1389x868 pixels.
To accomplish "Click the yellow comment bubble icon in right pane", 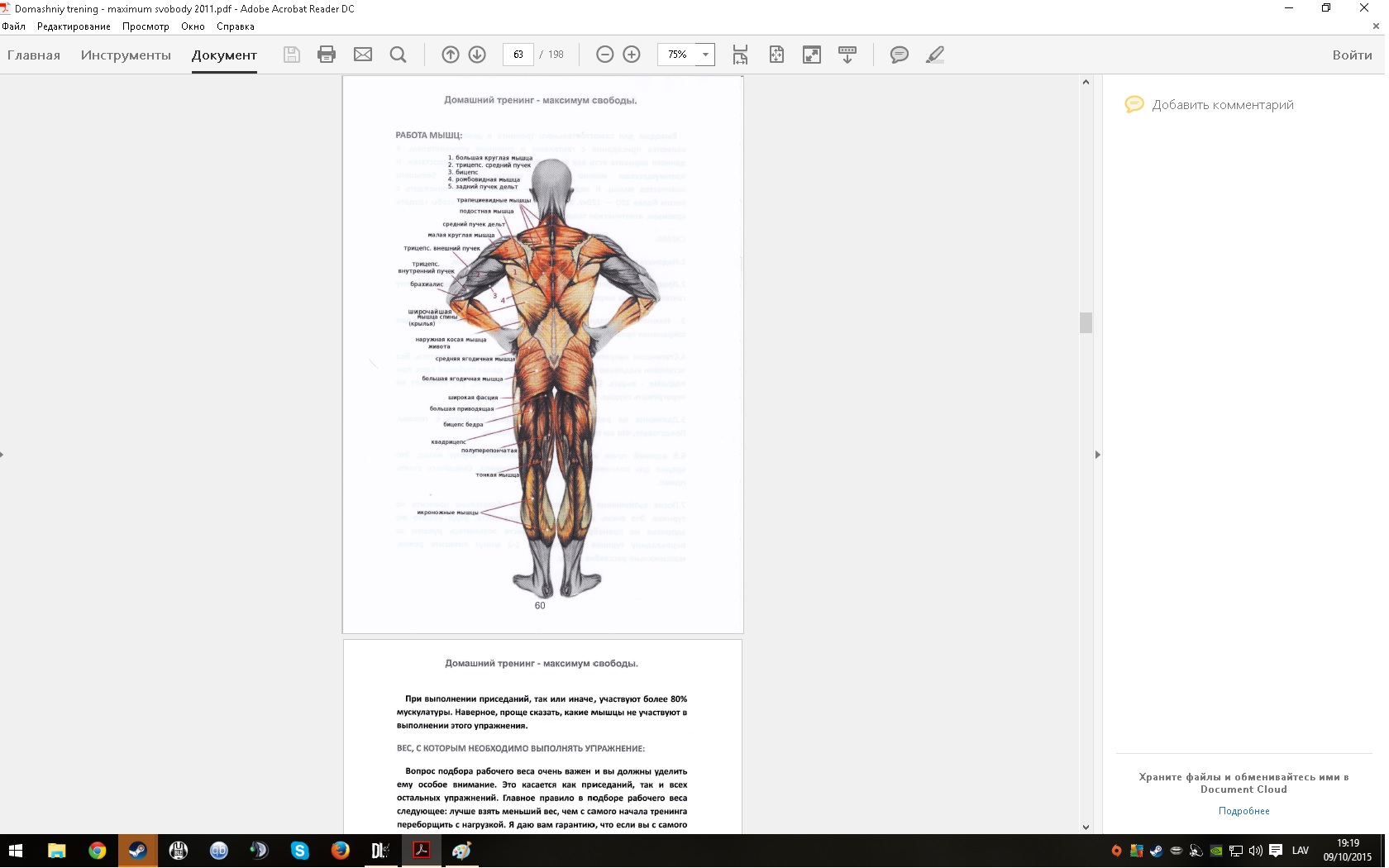I will pyautogui.click(x=1134, y=105).
